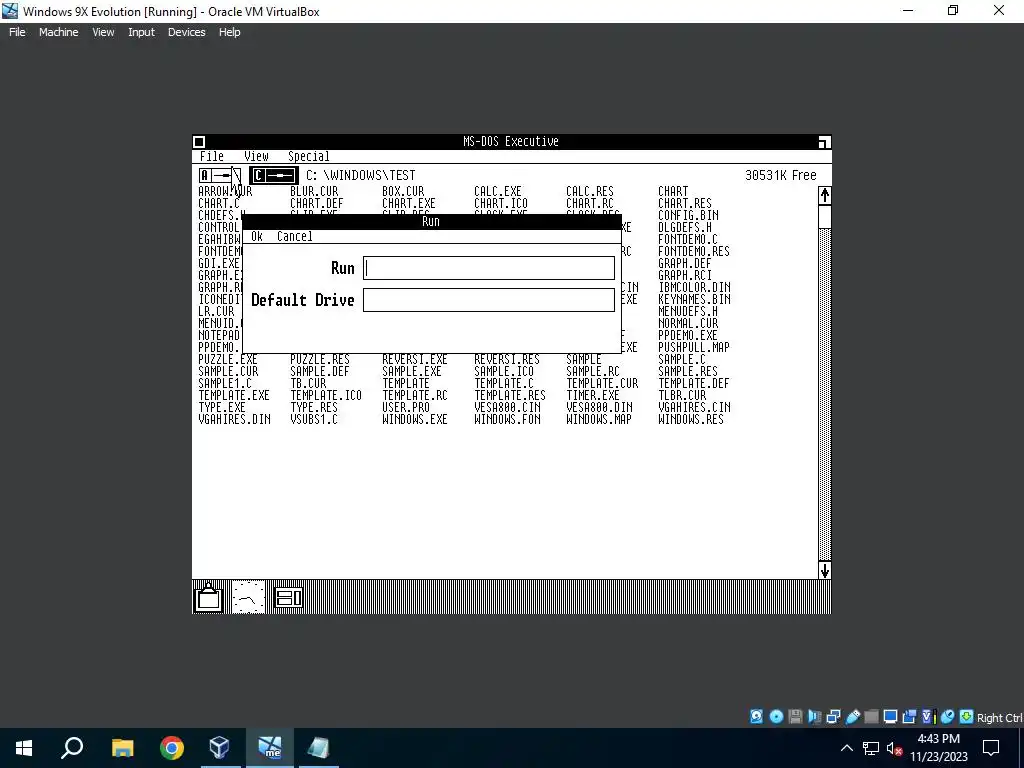Select file CALC.EXE
Screen dimensions: 1024x768
(x=498, y=191)
